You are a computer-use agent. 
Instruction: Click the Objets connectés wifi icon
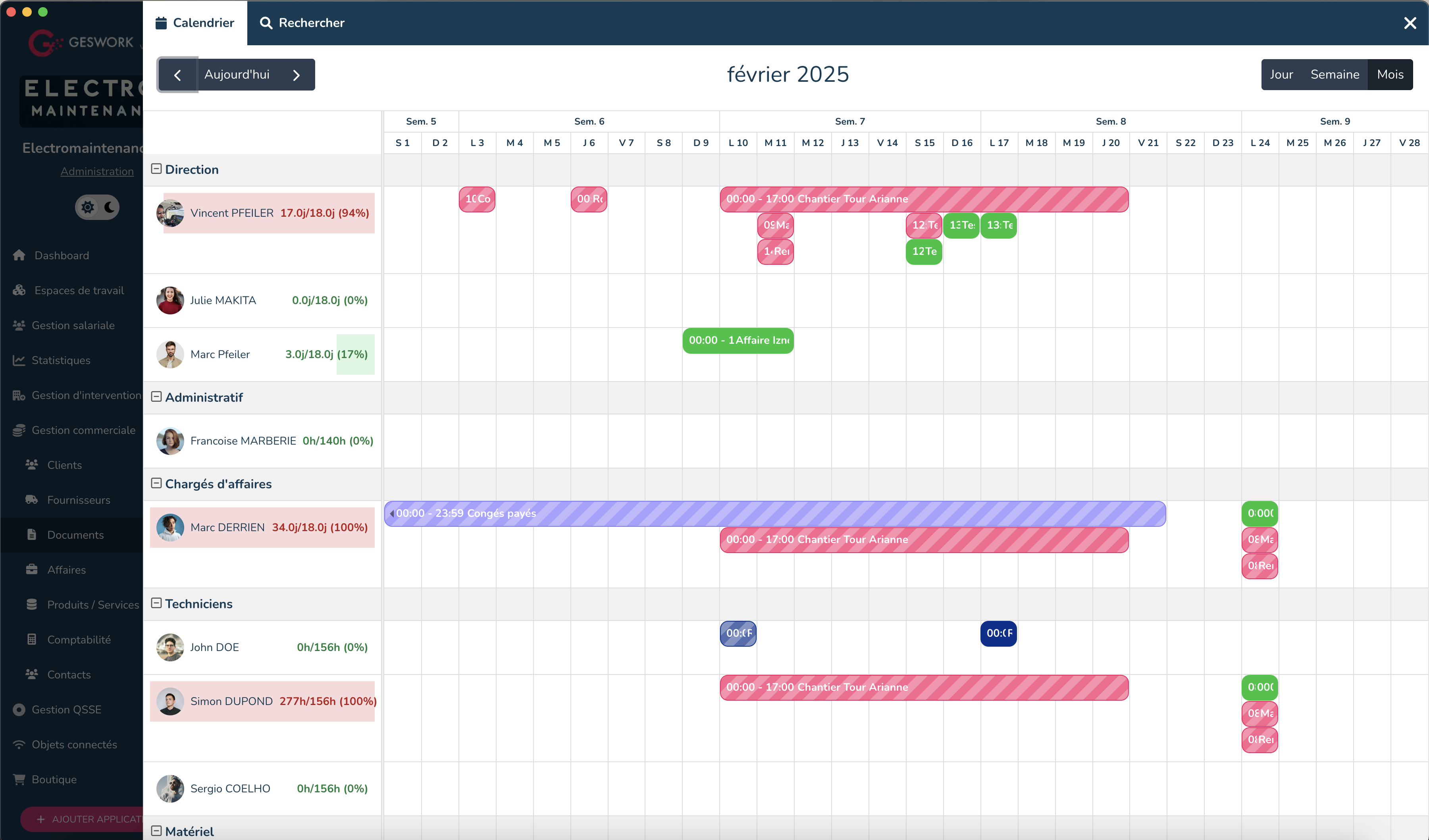pyautogui.click(x=19, y=745)
